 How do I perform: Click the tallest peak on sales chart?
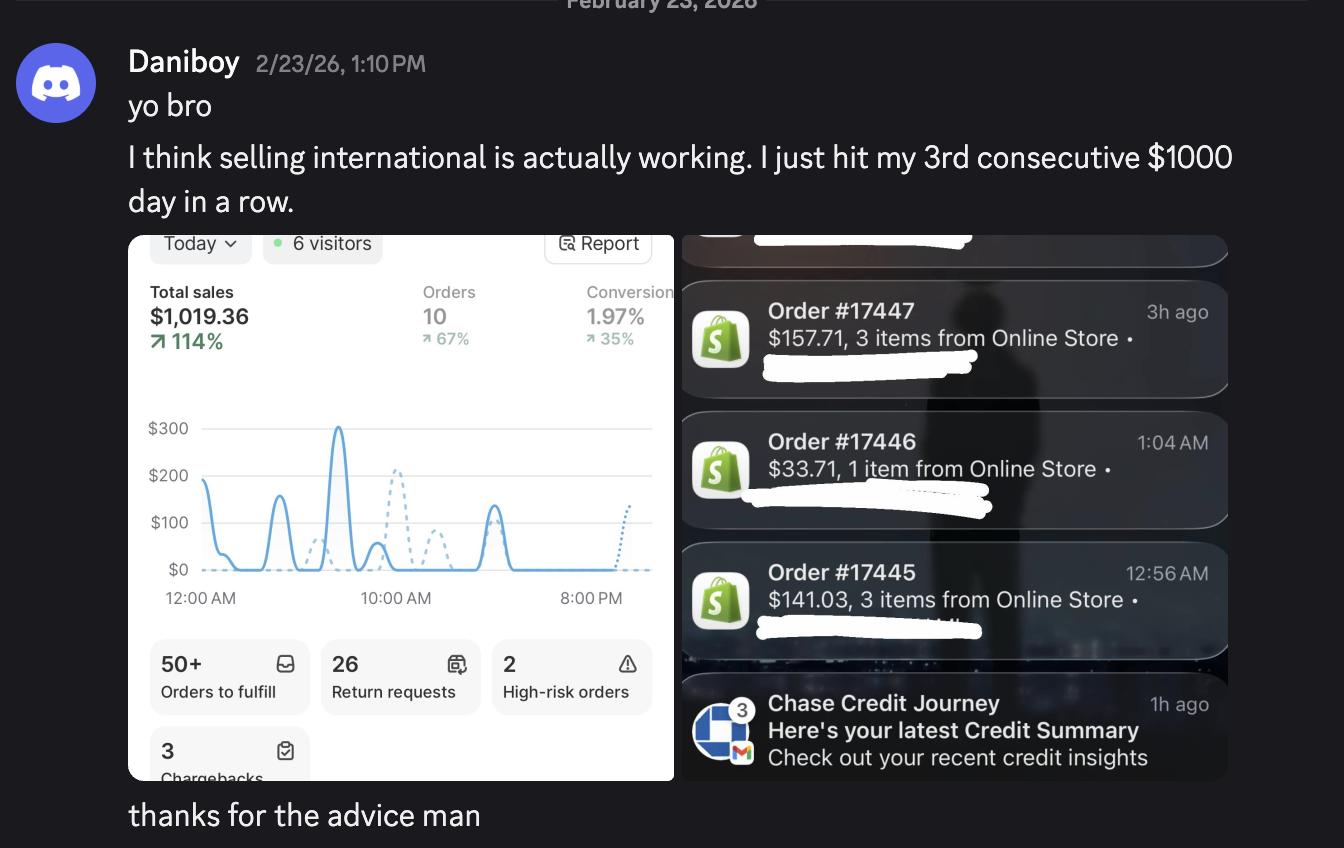coord(338,428)
